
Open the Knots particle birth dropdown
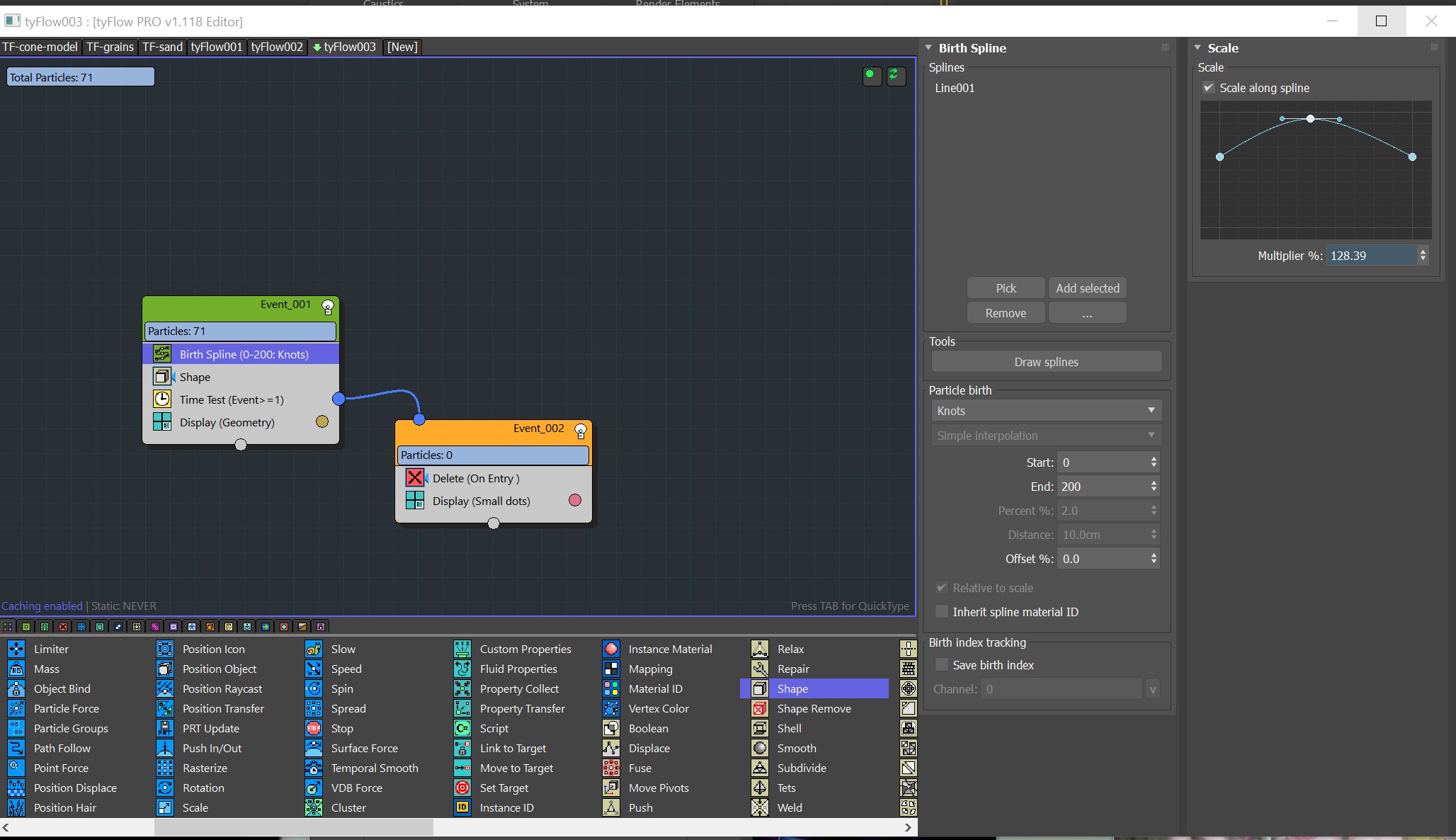click(x=1047, y=411)
